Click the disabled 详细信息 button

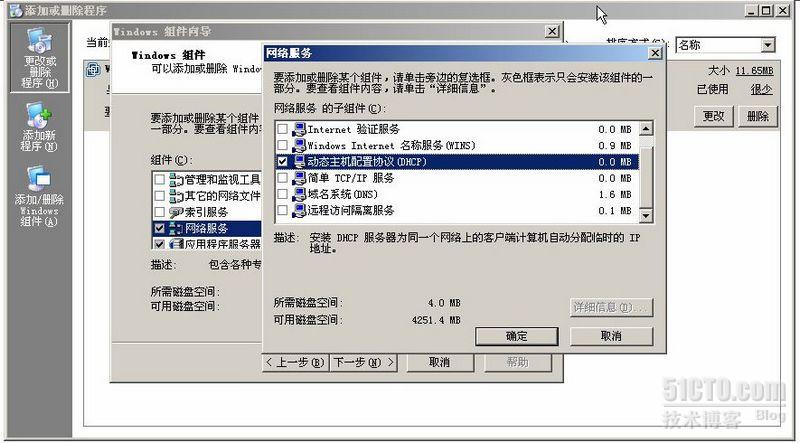coord(611,307)
